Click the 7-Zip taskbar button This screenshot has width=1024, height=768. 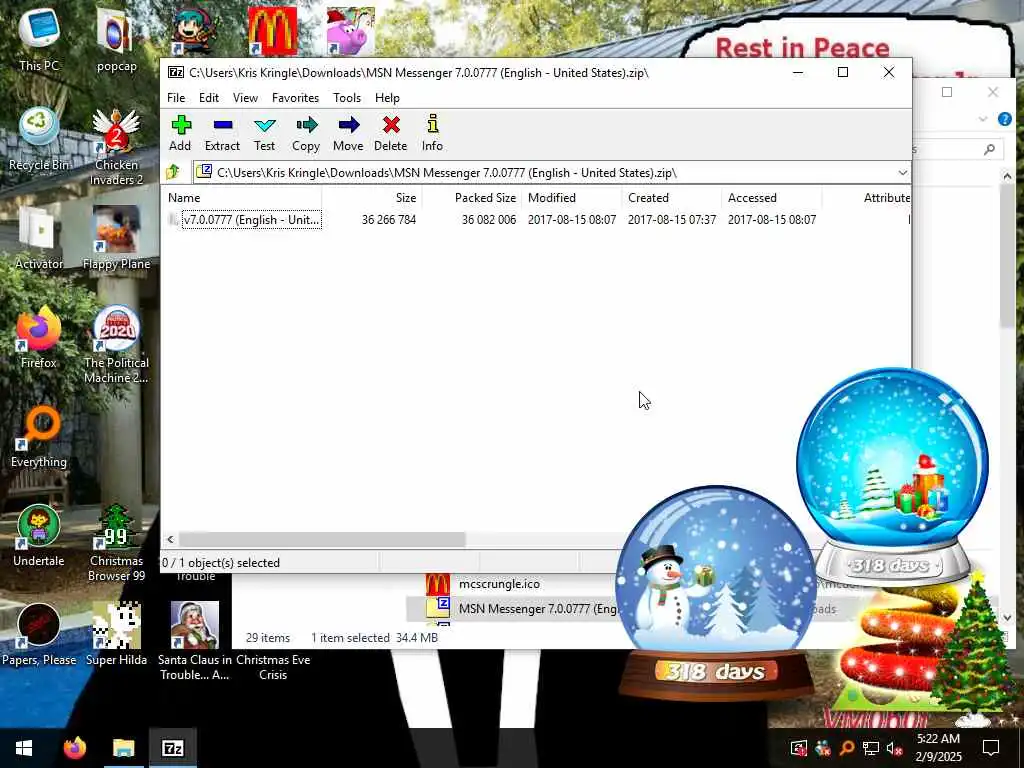(x=173, y=748)
